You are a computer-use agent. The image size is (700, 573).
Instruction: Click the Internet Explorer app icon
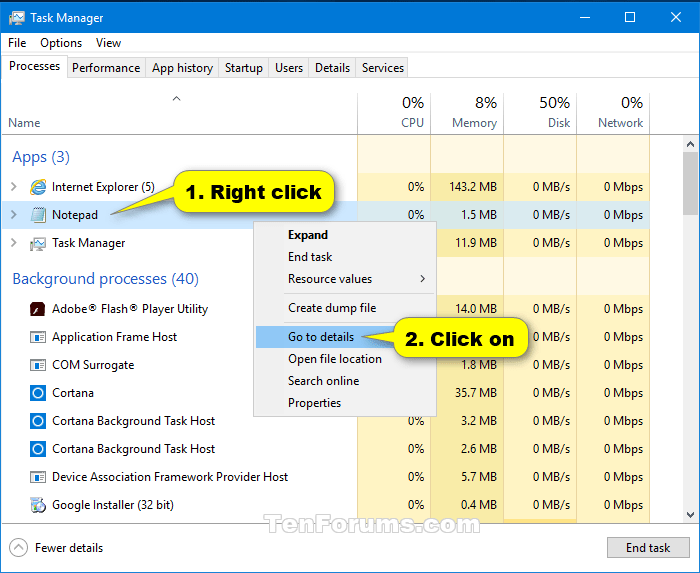click(38, 187)
